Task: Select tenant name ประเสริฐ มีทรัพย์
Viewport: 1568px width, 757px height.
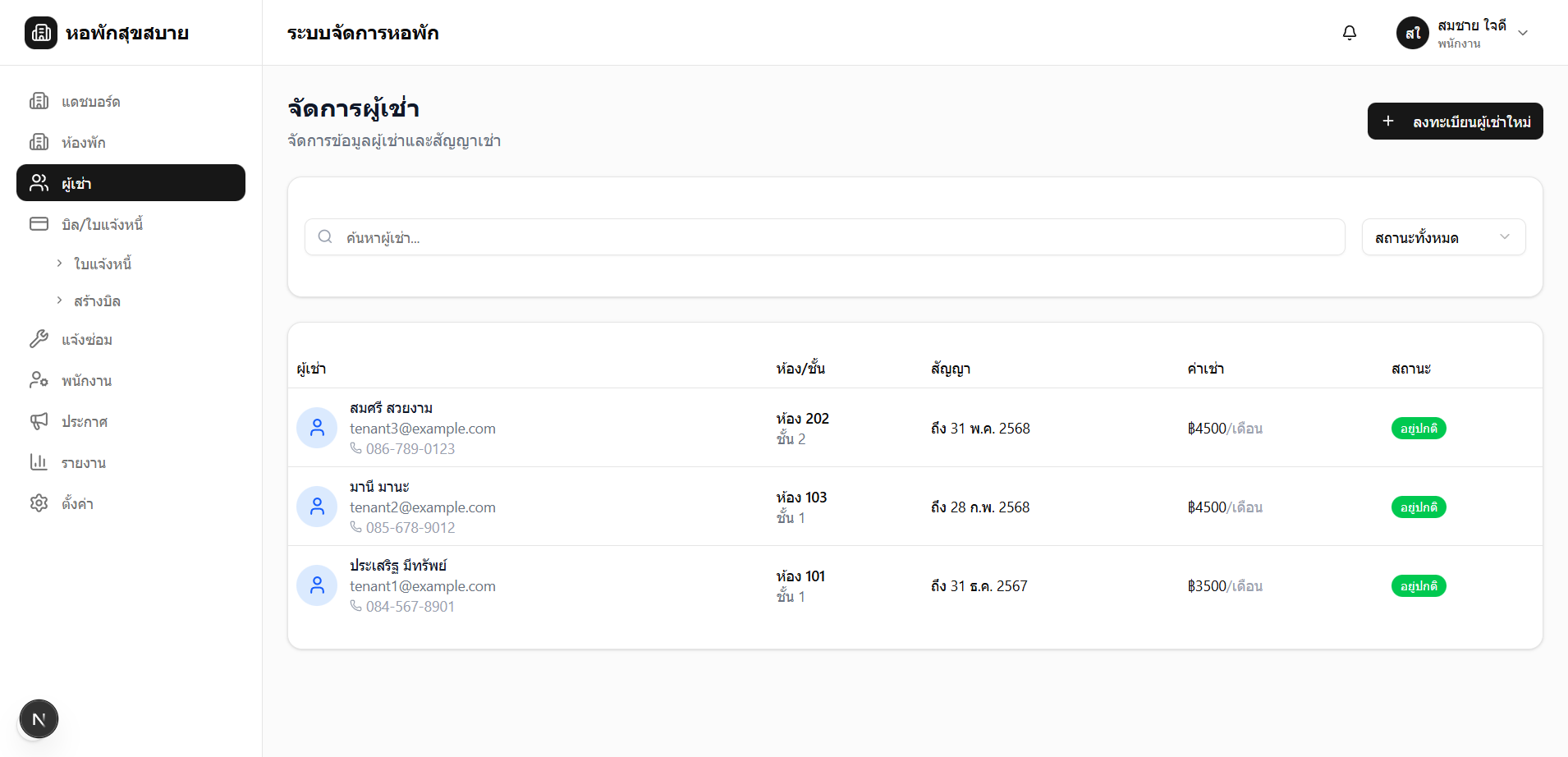Action: pyautogui.click(x=398, y=566)
